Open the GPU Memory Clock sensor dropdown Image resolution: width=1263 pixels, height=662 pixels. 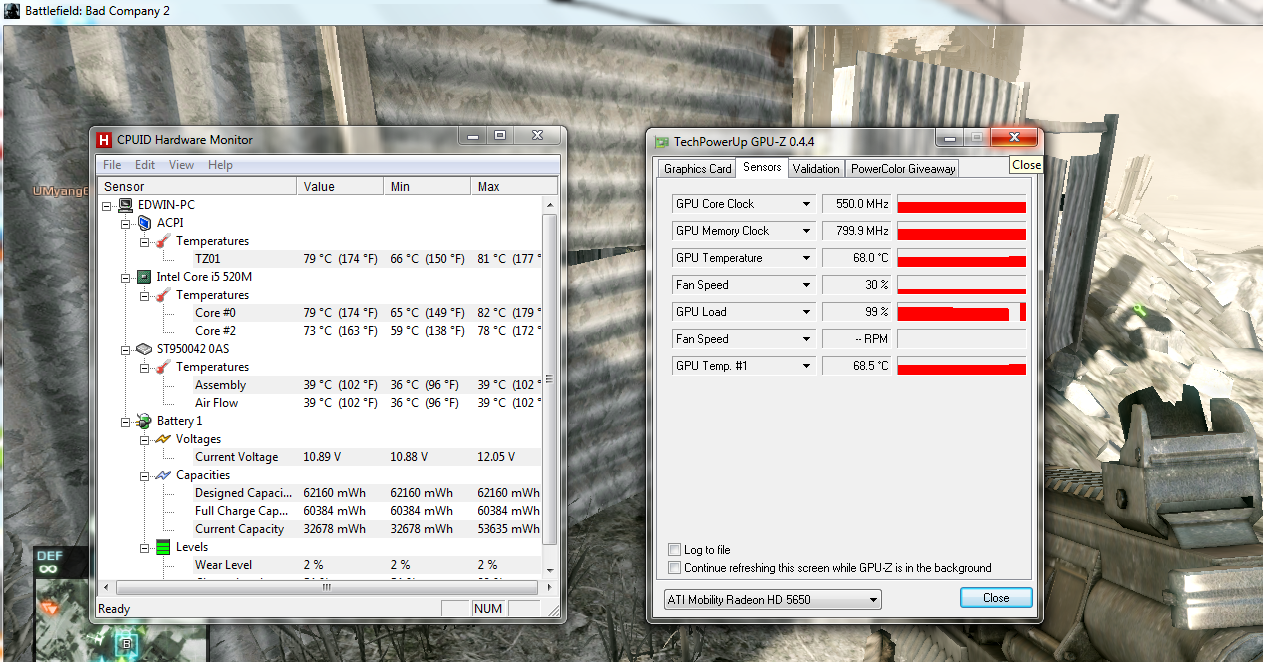point(806,231)
